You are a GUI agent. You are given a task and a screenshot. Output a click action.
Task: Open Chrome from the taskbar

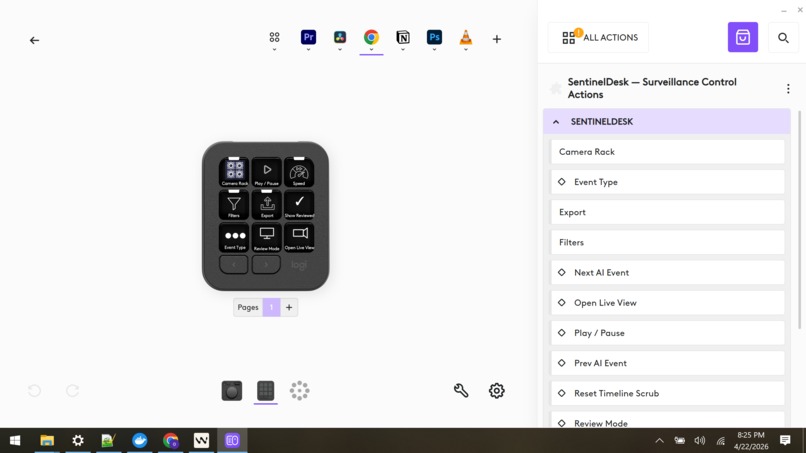tap(171, 441)
